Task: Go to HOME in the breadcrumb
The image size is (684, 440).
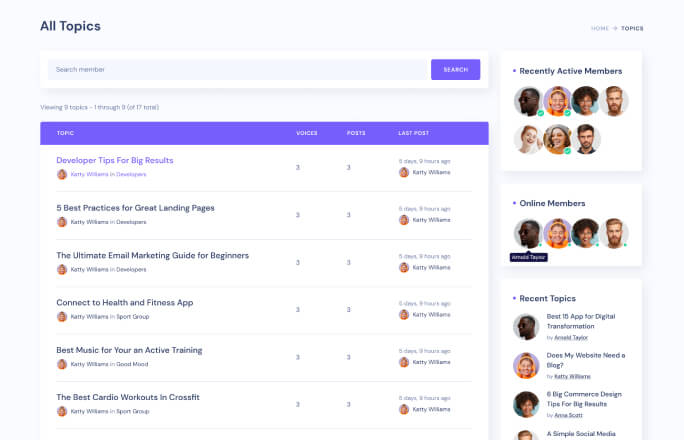Action: (x=599, y=28)
